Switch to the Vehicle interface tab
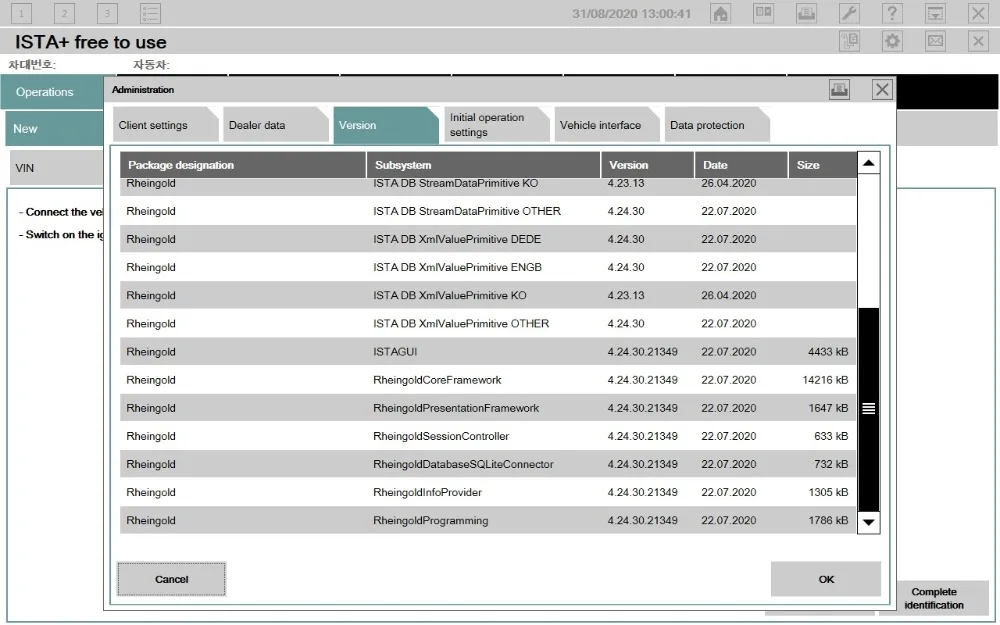Screen dimensions: 1000x625 tap(607, 125)
